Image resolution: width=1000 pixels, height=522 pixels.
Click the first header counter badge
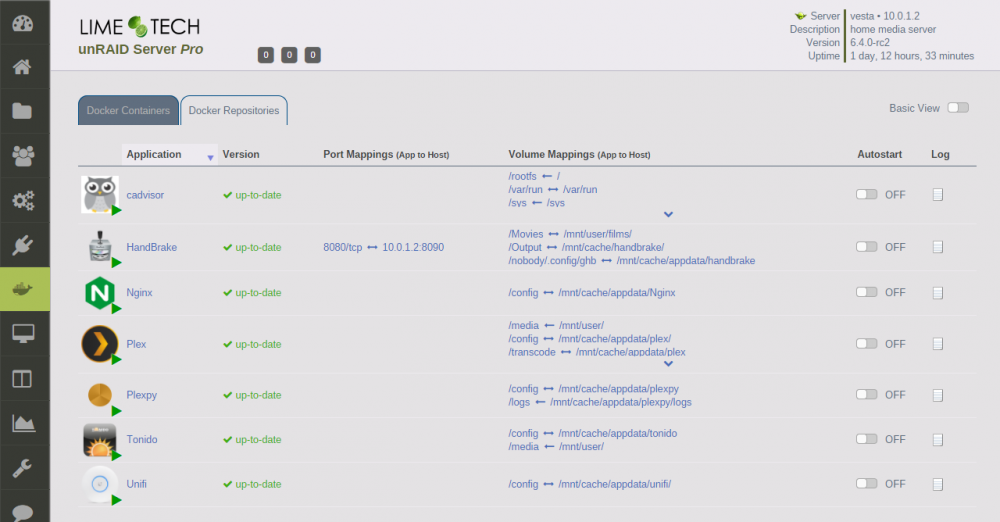[266, 55]
